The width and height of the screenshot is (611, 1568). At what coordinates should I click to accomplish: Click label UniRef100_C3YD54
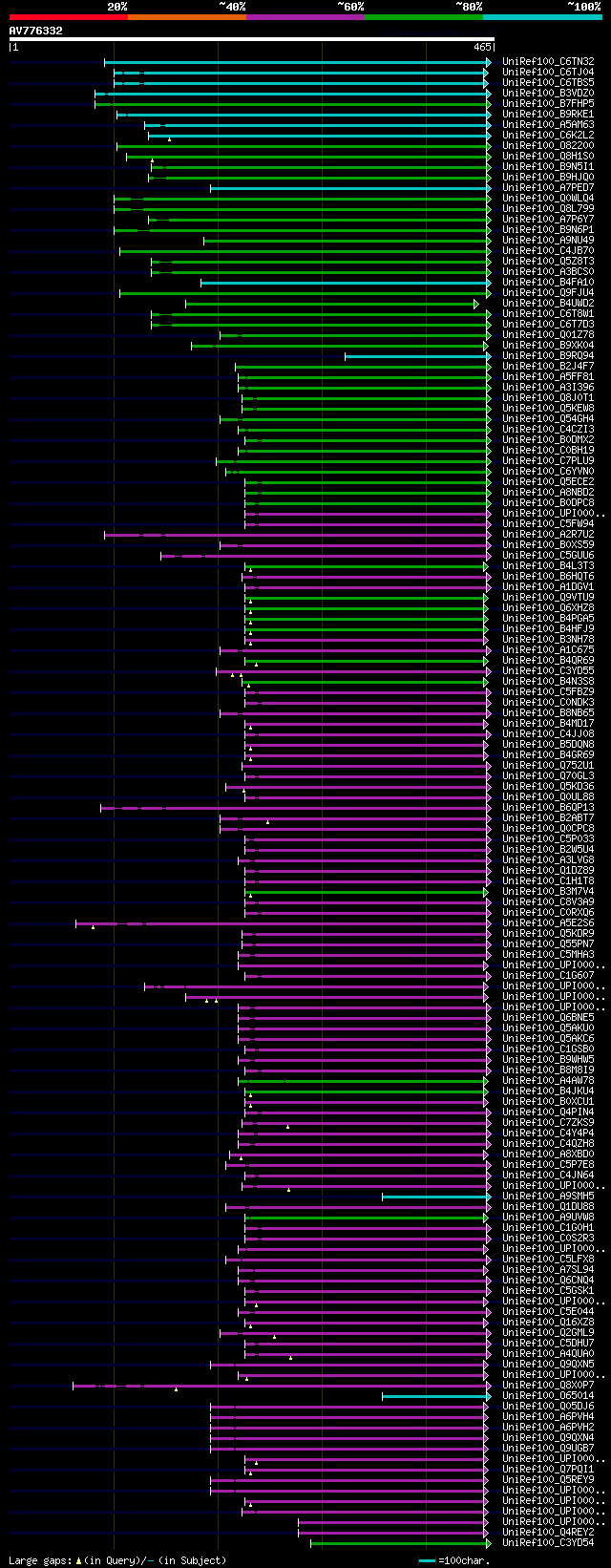[548, 1543]
